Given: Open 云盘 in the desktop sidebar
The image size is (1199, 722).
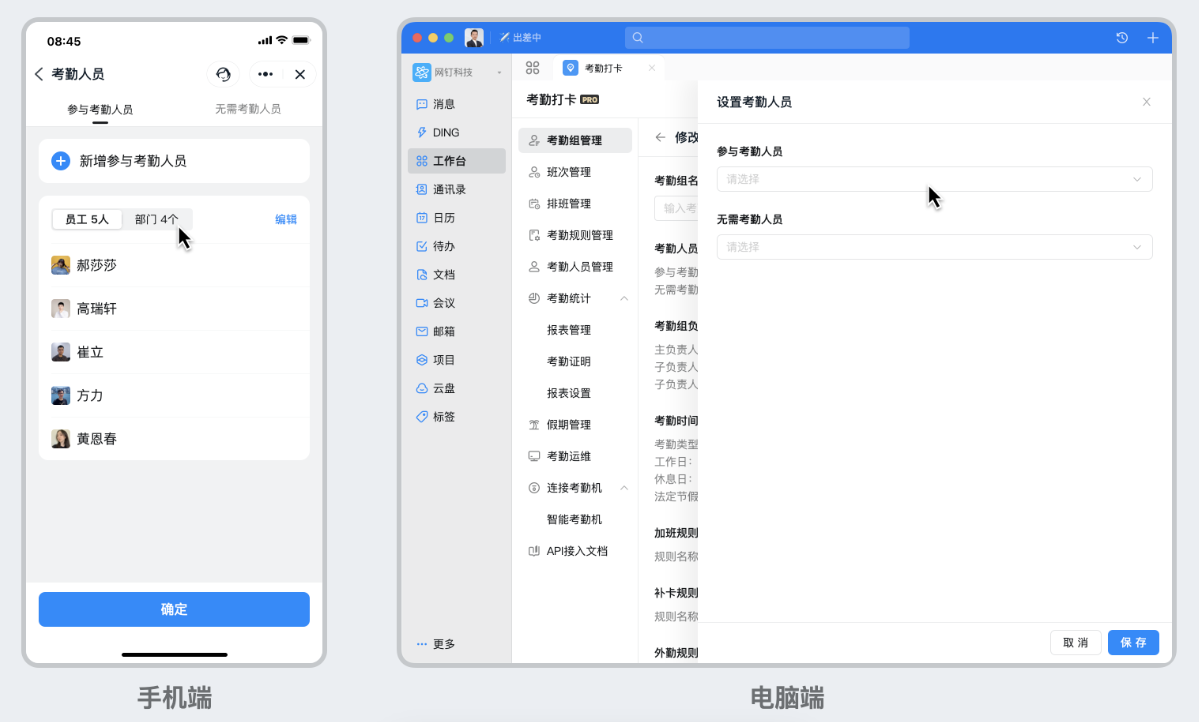Looking at the screenshot, I should (x=457, y=389).
